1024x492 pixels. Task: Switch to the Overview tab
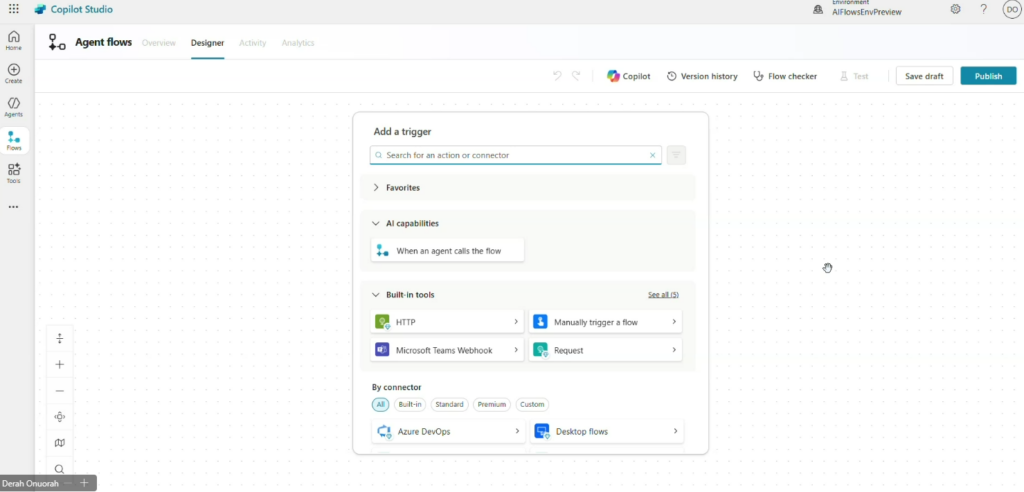[x=158, y=43]
